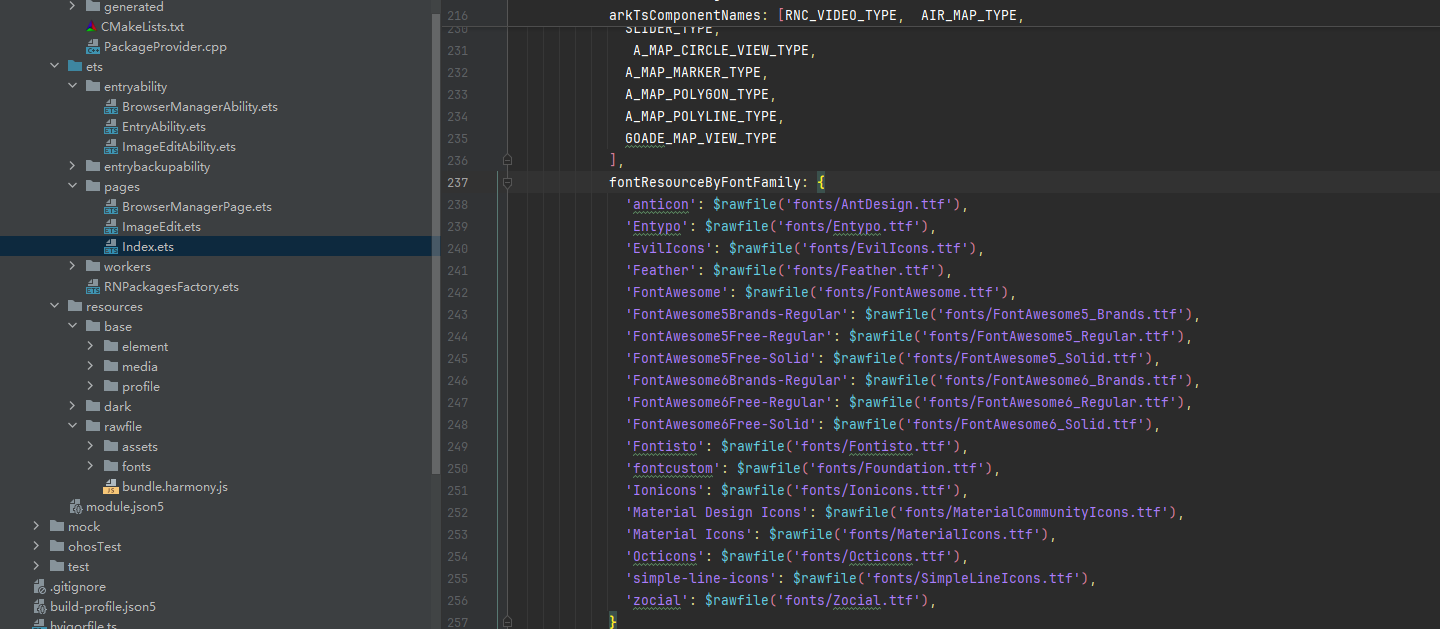Click the fonts folder icon

(x=111, y=467)
